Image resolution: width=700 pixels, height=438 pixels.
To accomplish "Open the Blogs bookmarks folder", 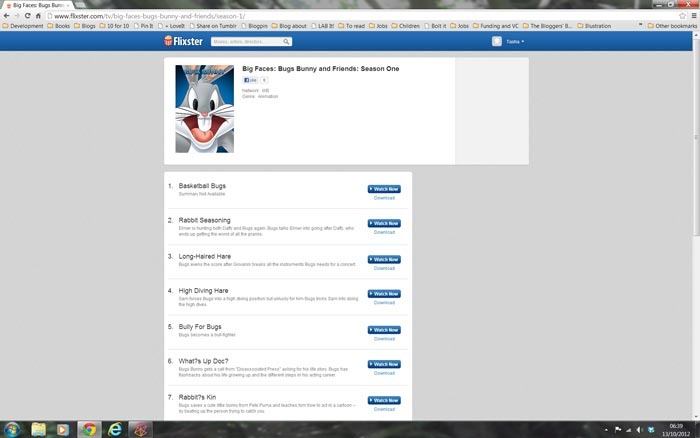I will 85,26.
